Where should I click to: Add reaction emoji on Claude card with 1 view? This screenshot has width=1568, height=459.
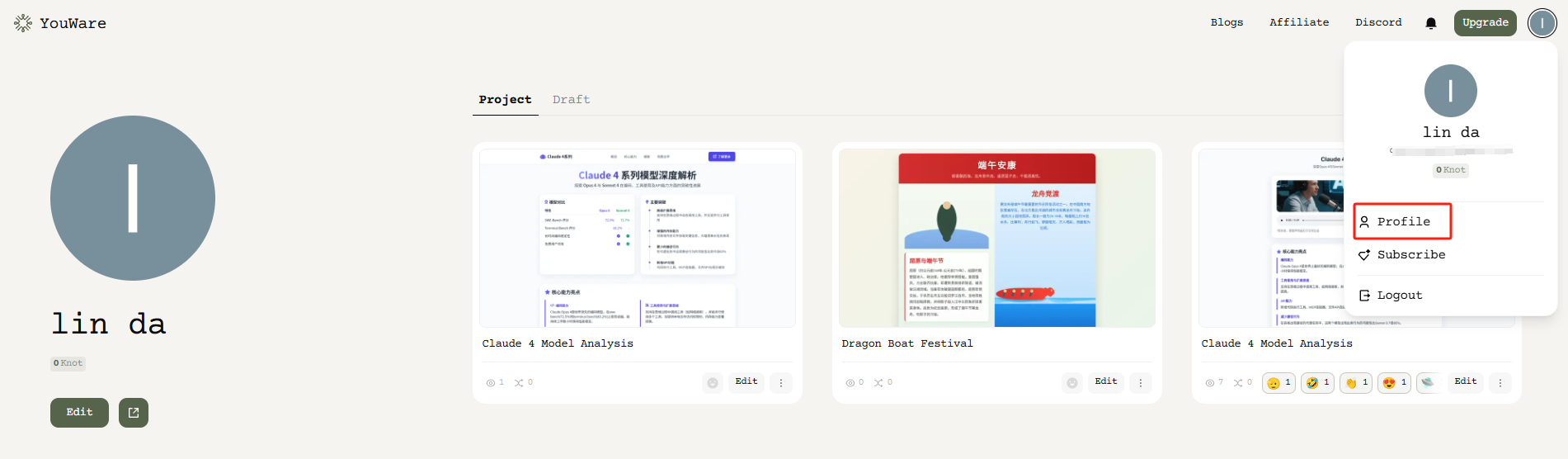(713, 383)
